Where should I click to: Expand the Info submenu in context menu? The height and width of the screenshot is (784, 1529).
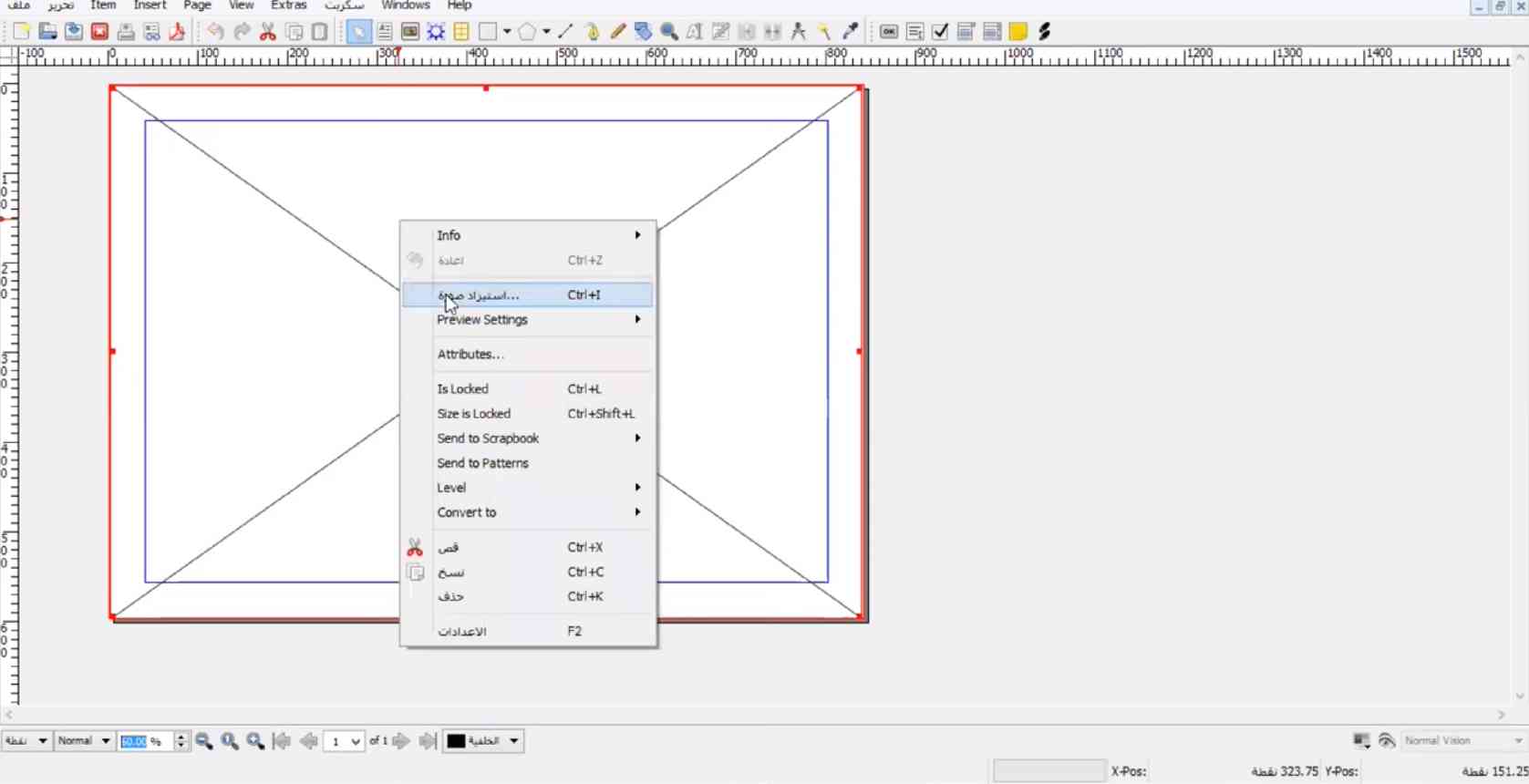[x=528, y=235]
